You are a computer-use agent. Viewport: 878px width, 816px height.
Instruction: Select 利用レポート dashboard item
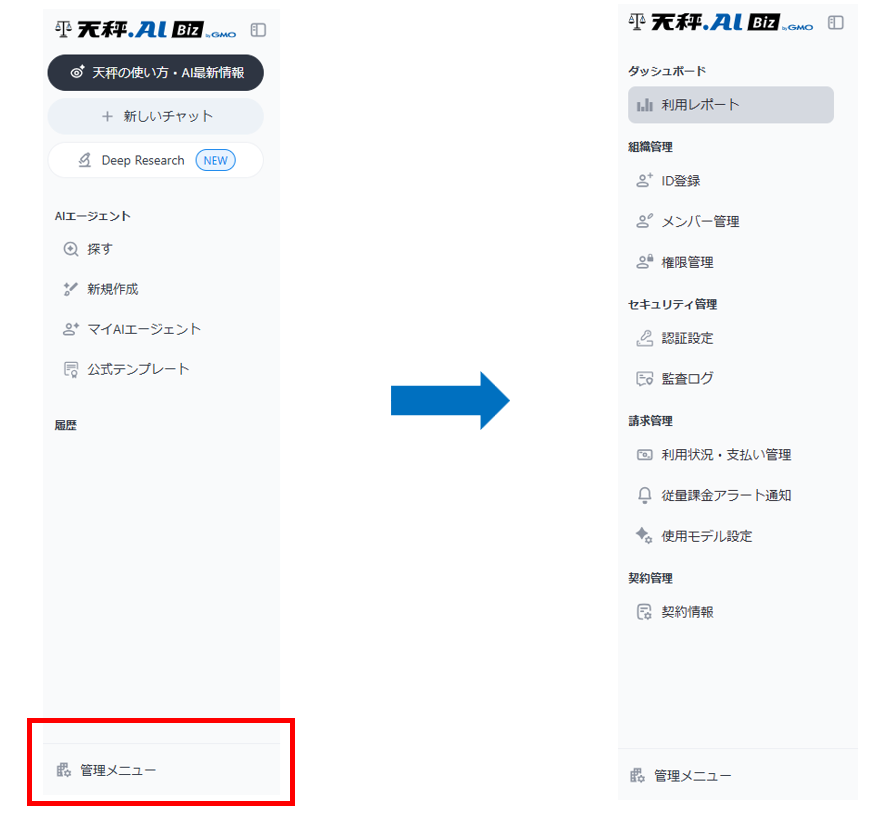point(731,105)
